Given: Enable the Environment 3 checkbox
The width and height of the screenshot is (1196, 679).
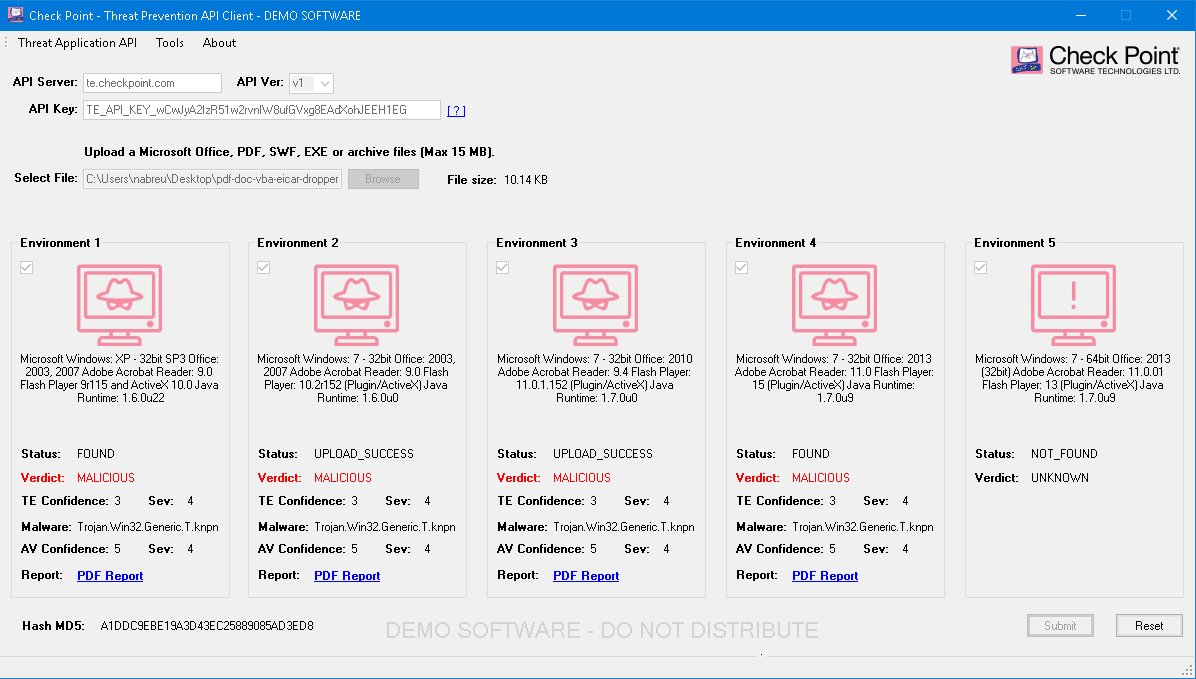Looking at the screenshot, I should [503, 267].
